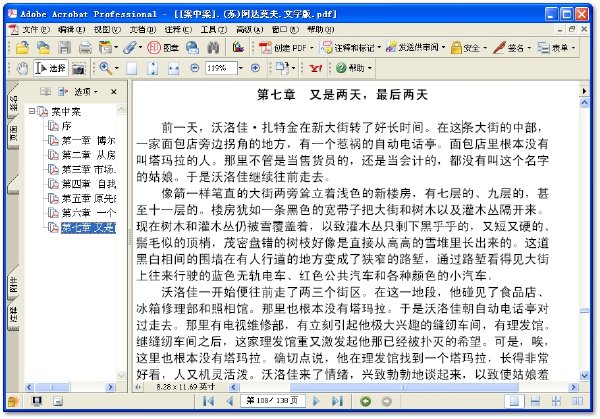Activate the 选择 text select tool
Image resolution: width=600 pixels, height=419 pixels.
point(51,68)
